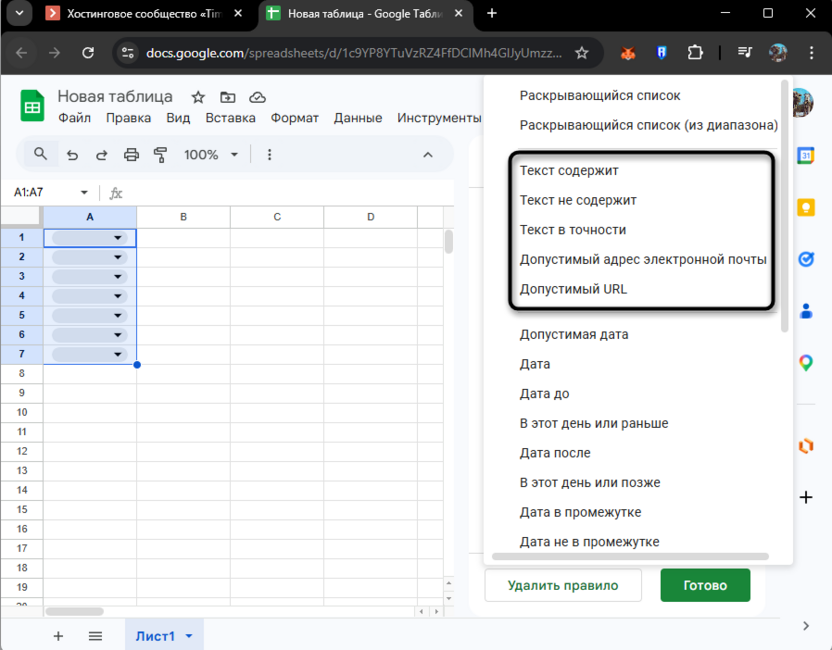Select the paint format tool

tap(160, 155)
